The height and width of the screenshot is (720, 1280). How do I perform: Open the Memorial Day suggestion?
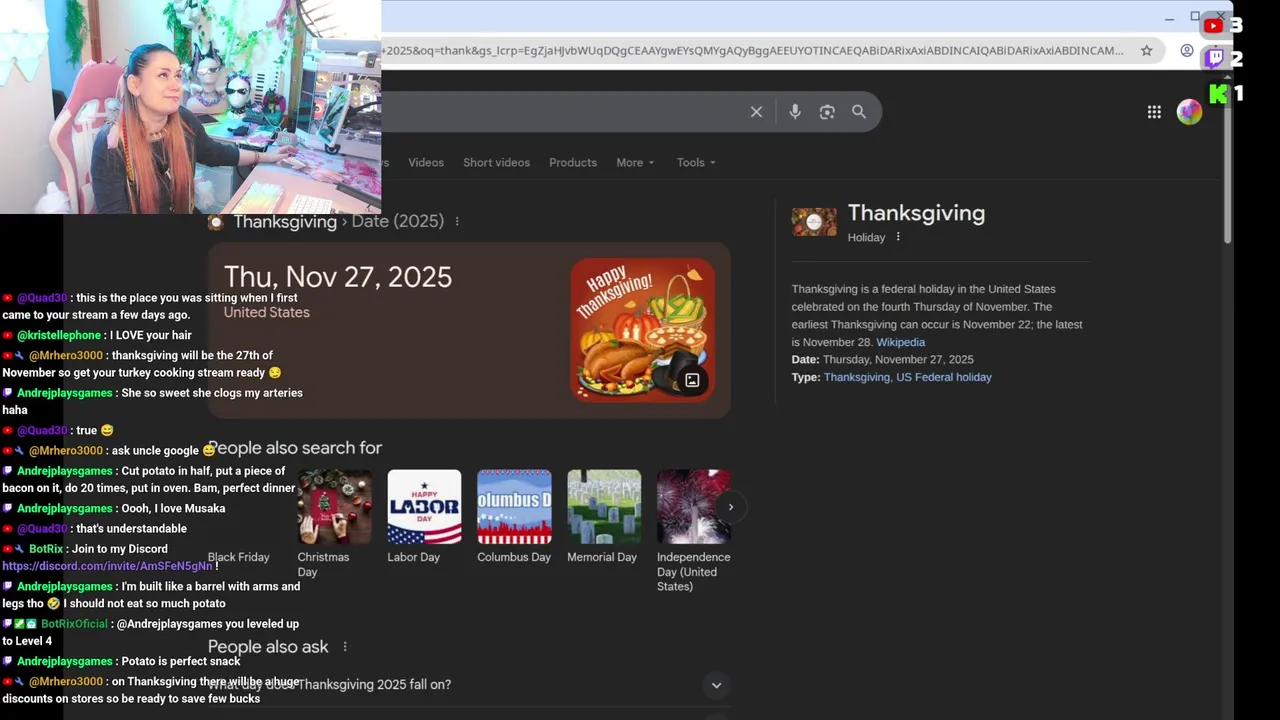pyautogui.click(x=604, y=516)
